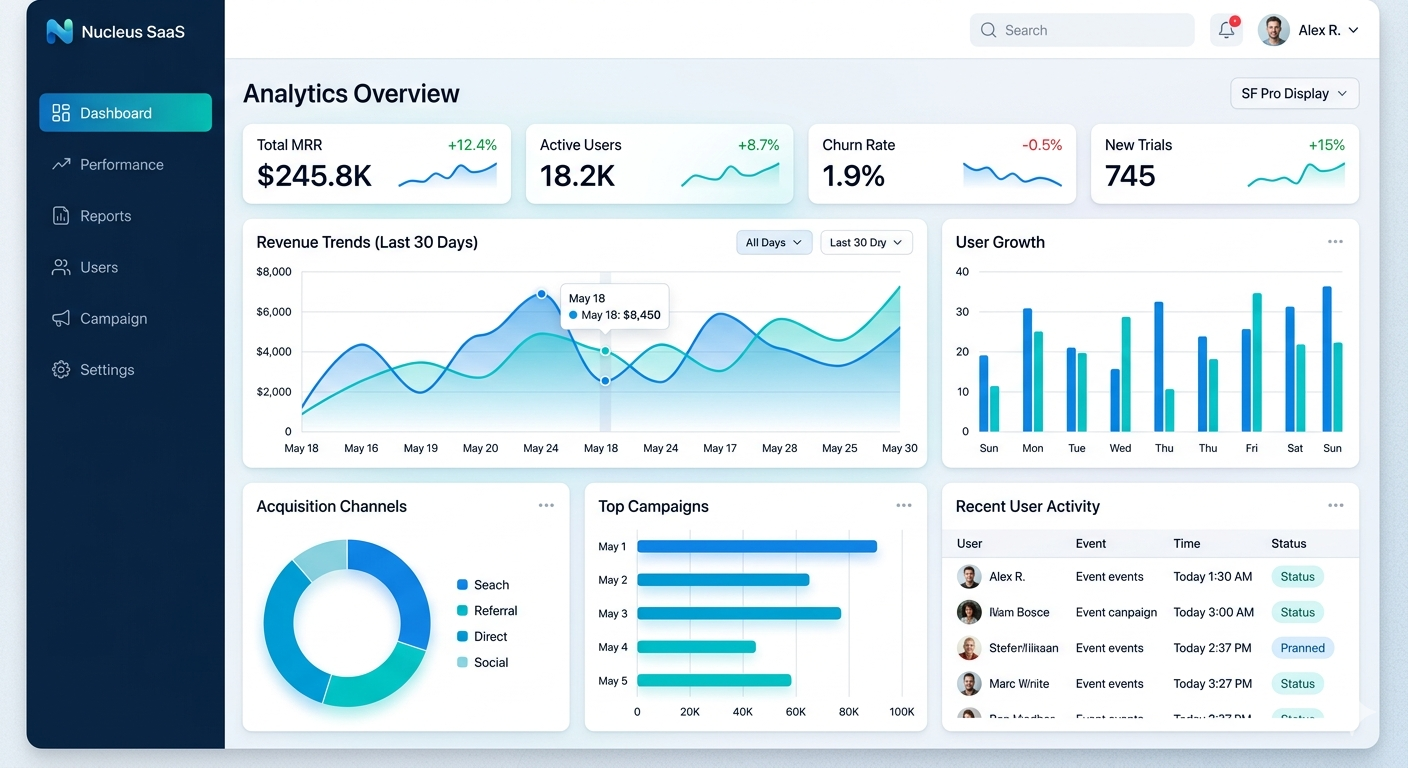1408x768 pixels.
Task: Open the All Days dropdown
Action: [x=774, y=242]
